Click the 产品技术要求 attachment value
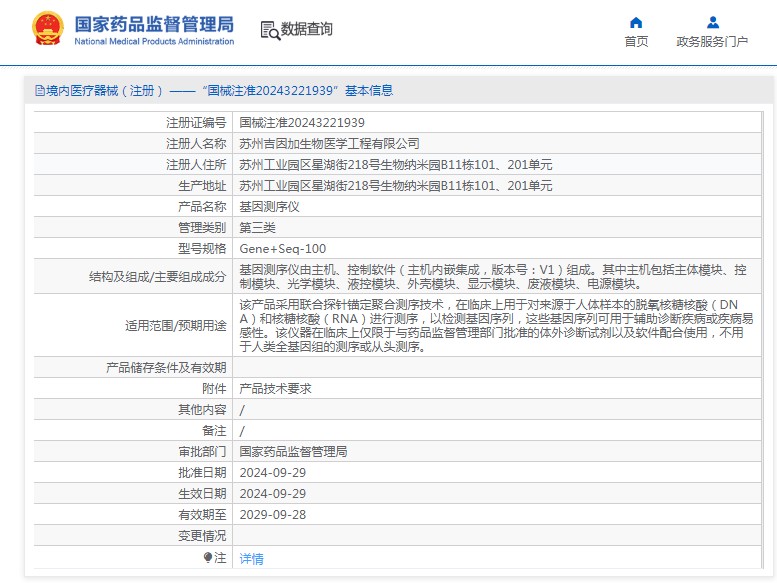 (x=276, y=389)
